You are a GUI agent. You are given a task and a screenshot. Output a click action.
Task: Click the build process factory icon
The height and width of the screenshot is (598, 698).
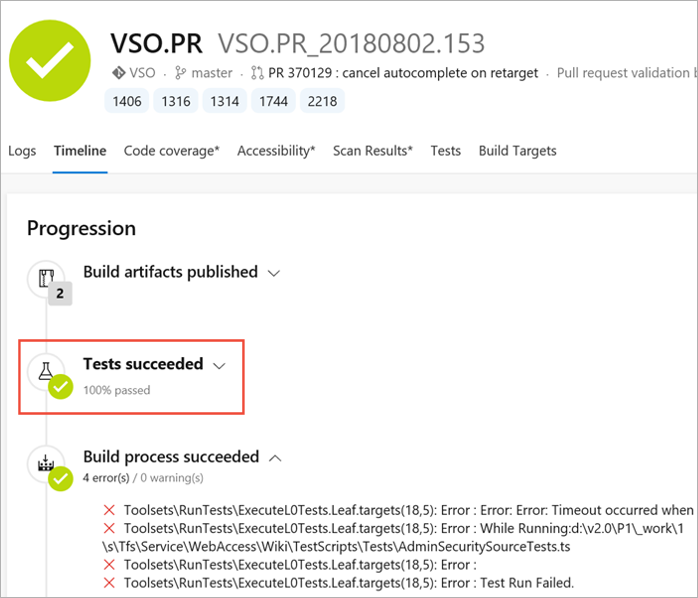click(46, 463)
